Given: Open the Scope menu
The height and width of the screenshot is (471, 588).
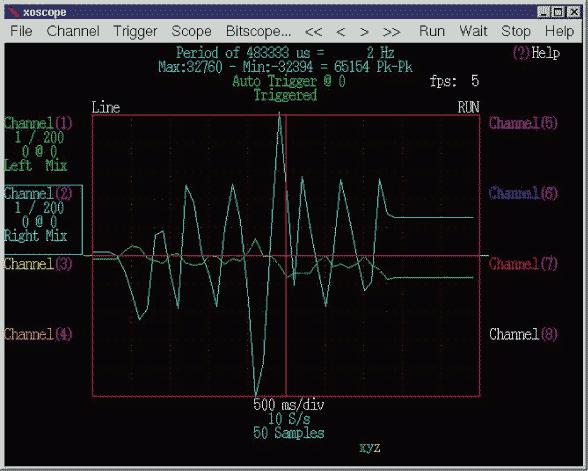Looking at the screenshot, I should pyautogui.click(x=191, y=32).
